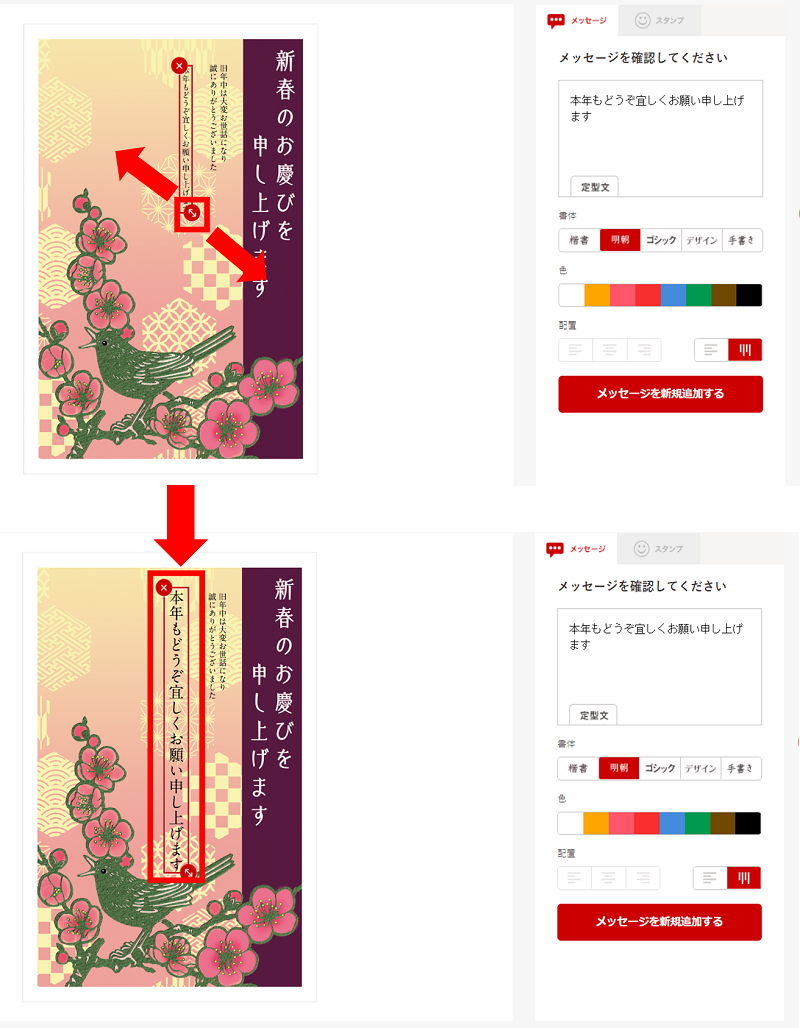Switch to the スタンプ tab in upper panel
This screenshot has height=1028, width=800.
click(660, 20)
